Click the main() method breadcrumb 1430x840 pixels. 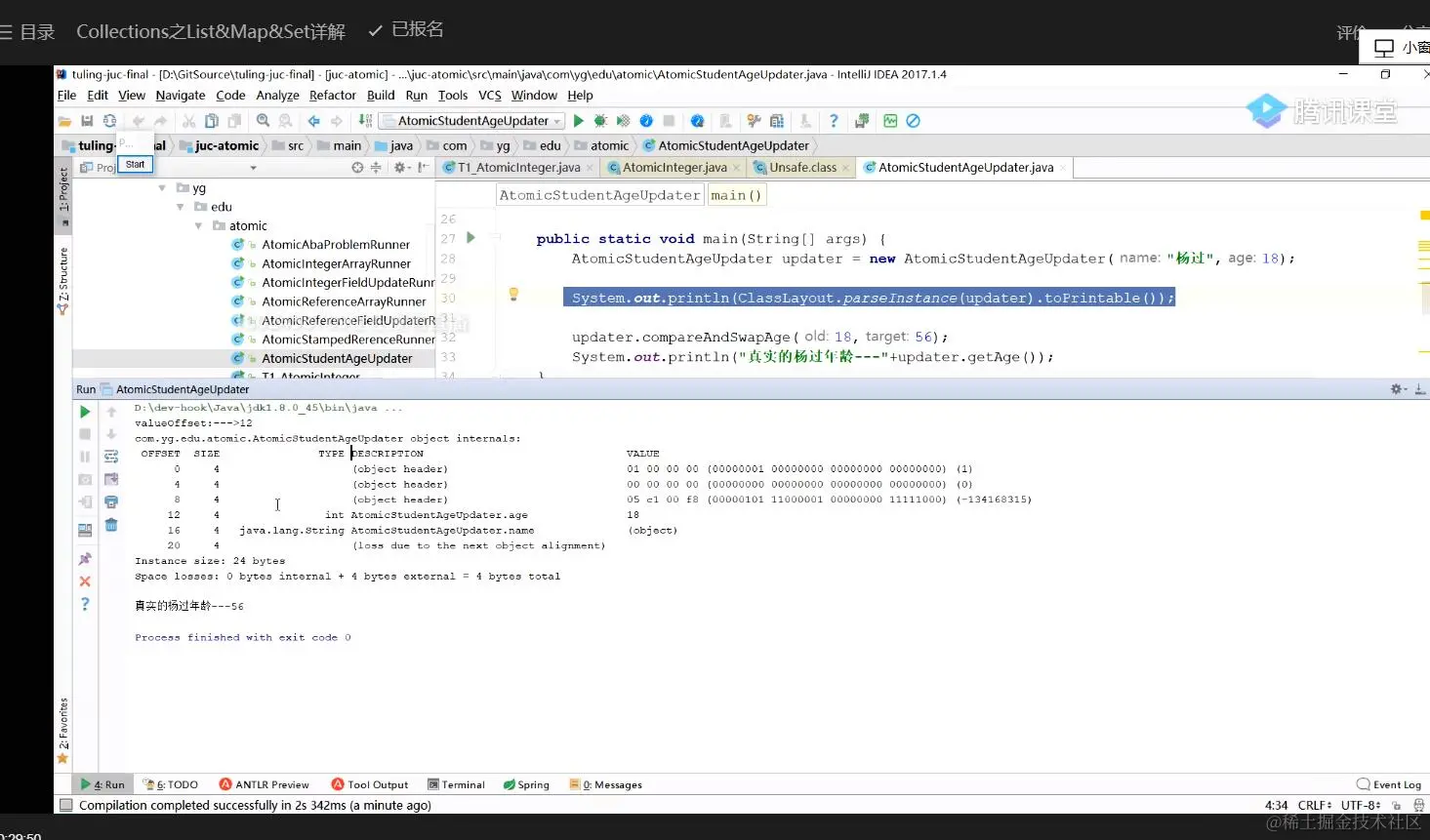(737, 195)
